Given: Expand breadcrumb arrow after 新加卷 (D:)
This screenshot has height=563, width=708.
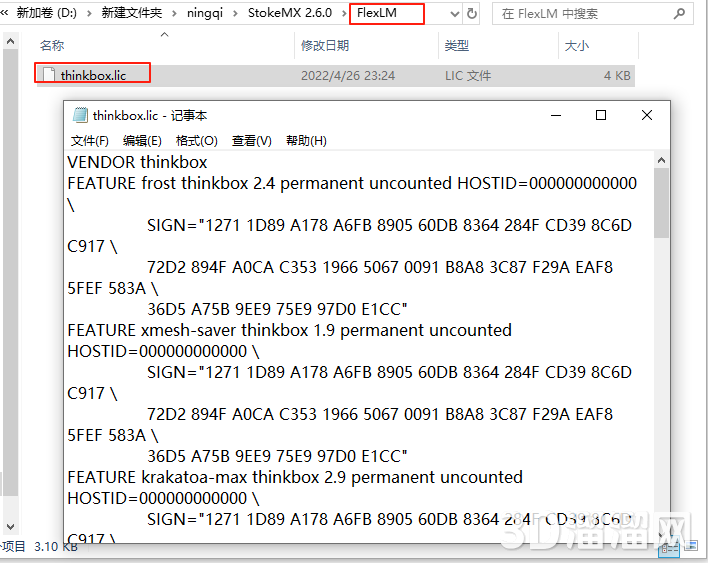Looking at the screenshot, I should [x=89, y=14].
